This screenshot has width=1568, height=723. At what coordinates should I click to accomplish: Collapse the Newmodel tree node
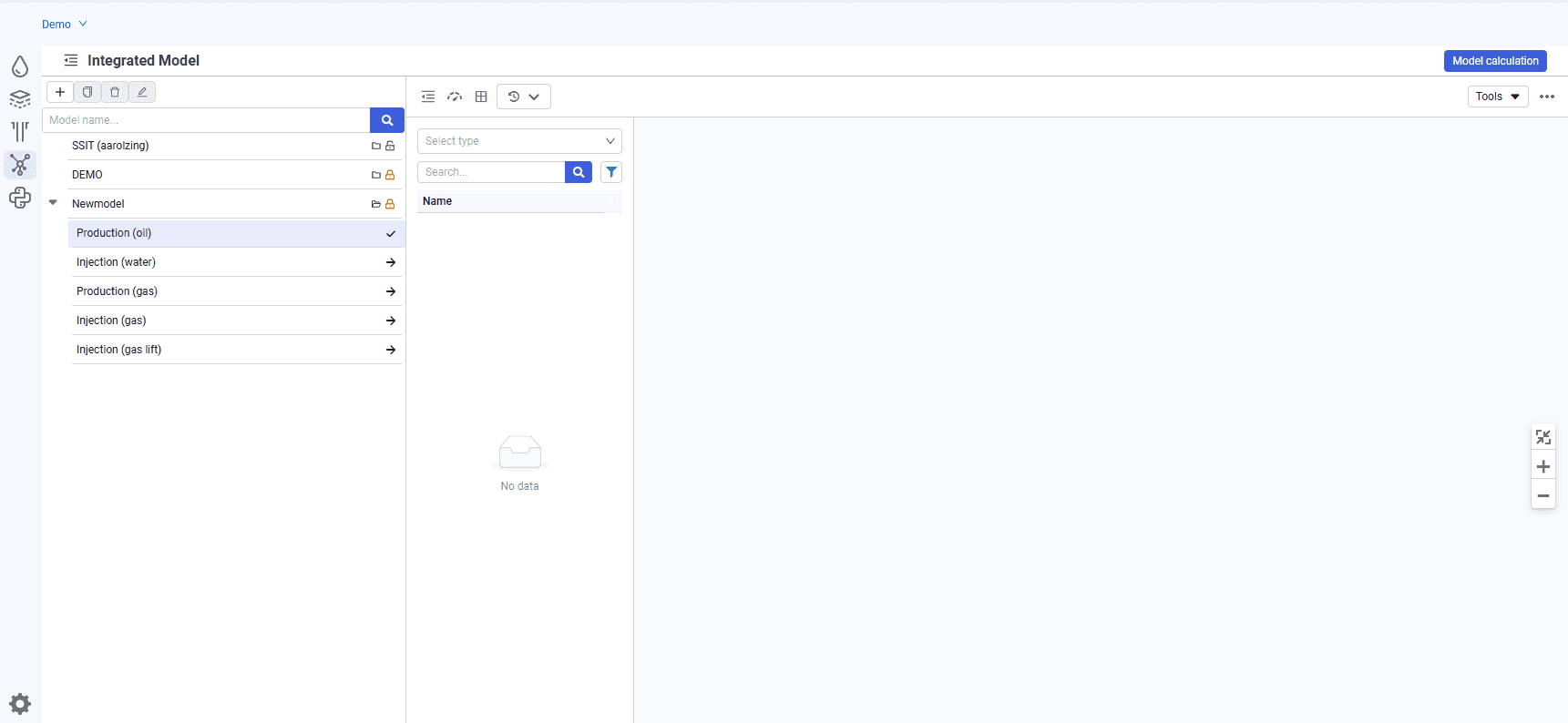pyautogui.click(x=53, y=203)
